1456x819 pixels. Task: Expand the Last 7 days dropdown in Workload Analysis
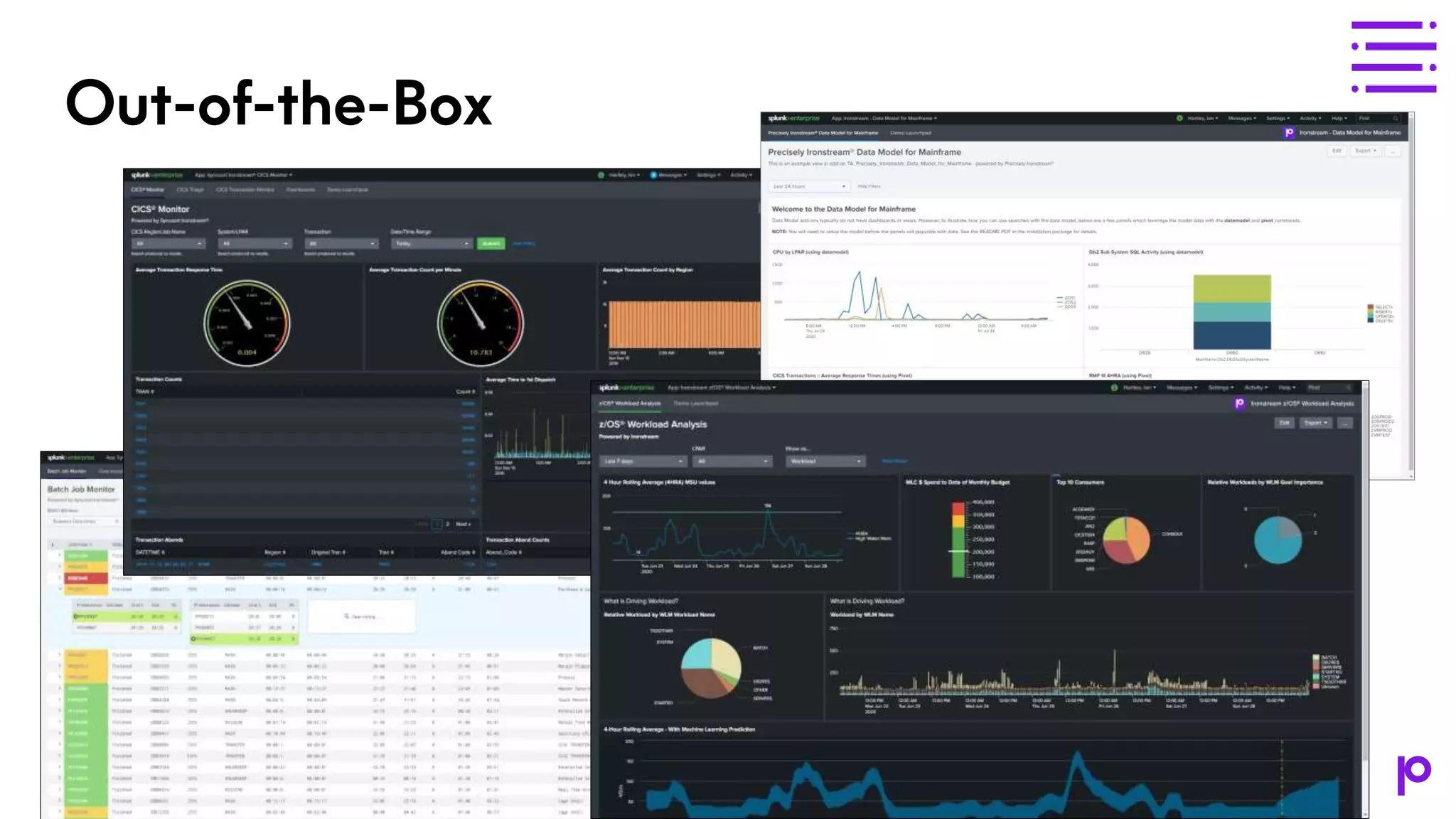tap(643, 461)
